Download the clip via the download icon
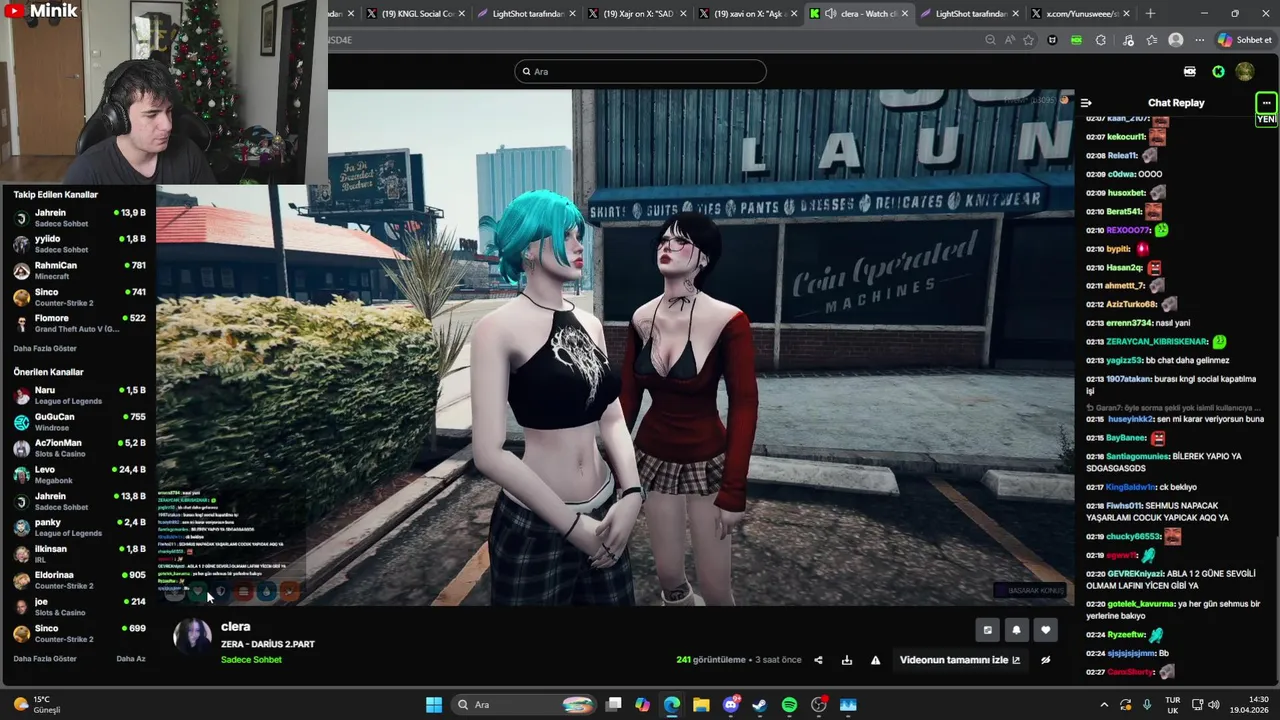The height and width of the screenshot is (720, 1280). (847, 660)
